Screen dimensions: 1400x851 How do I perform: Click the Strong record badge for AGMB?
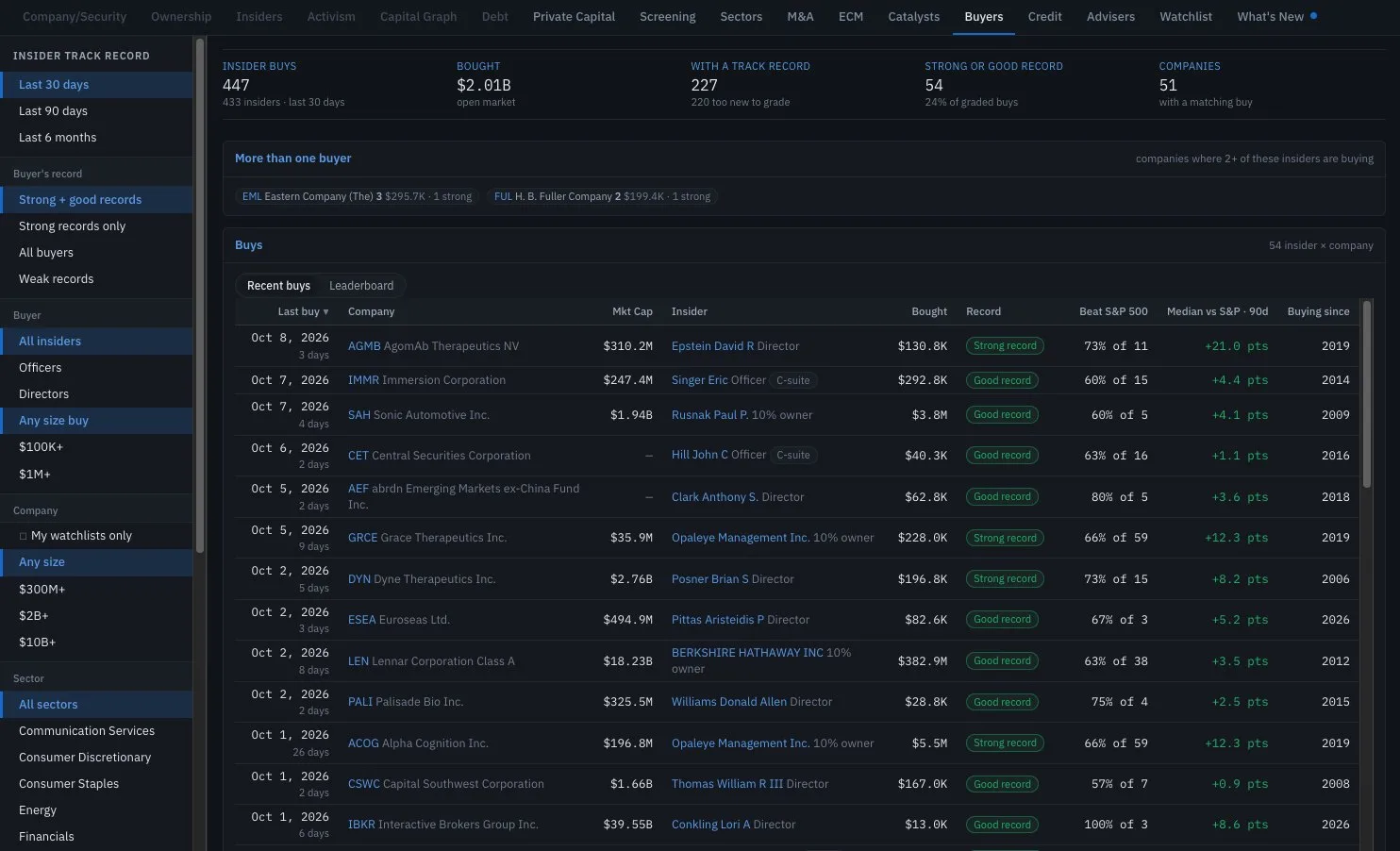pos(1005,346)
